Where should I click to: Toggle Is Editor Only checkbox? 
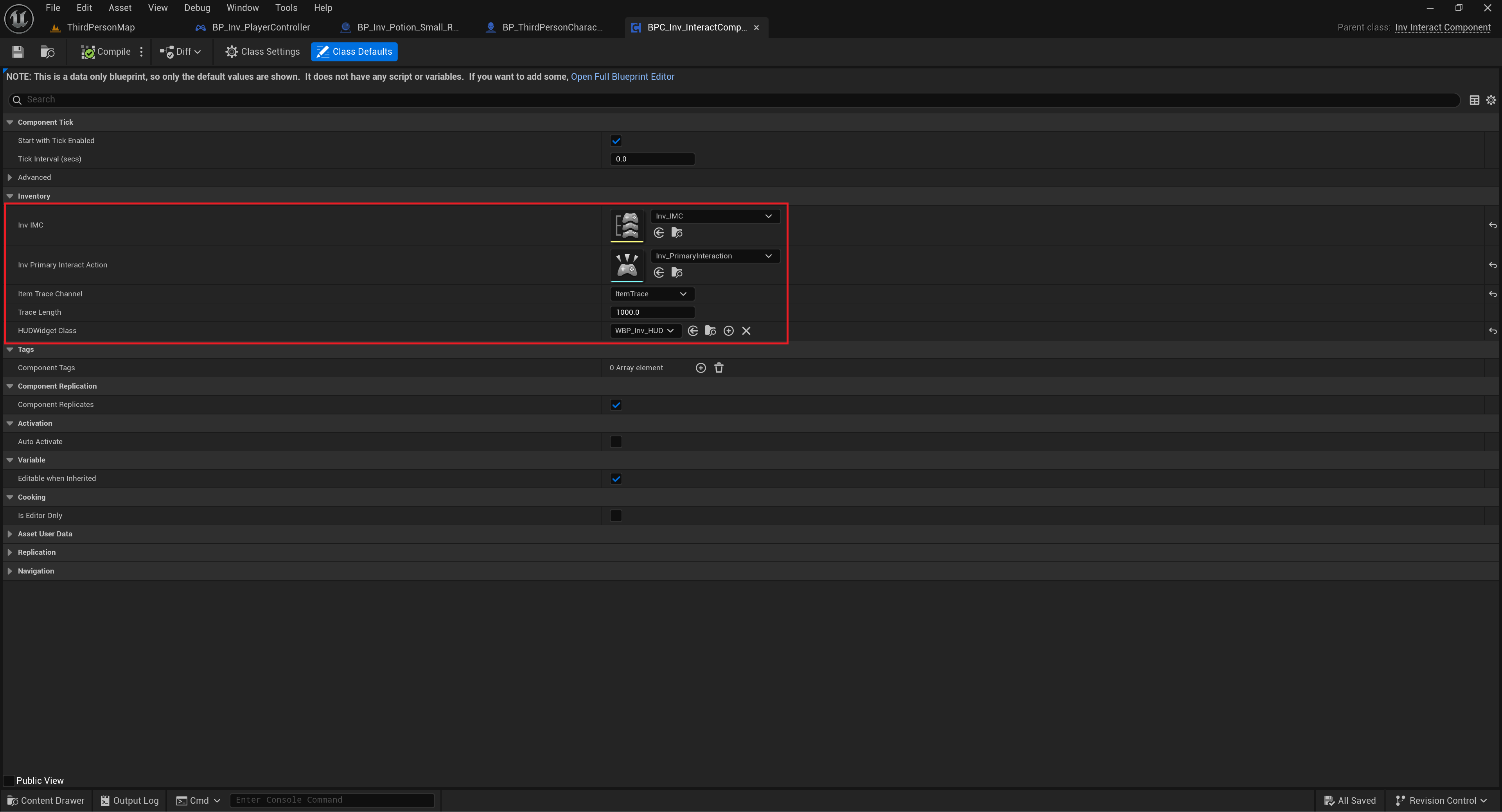click(616, 515)
